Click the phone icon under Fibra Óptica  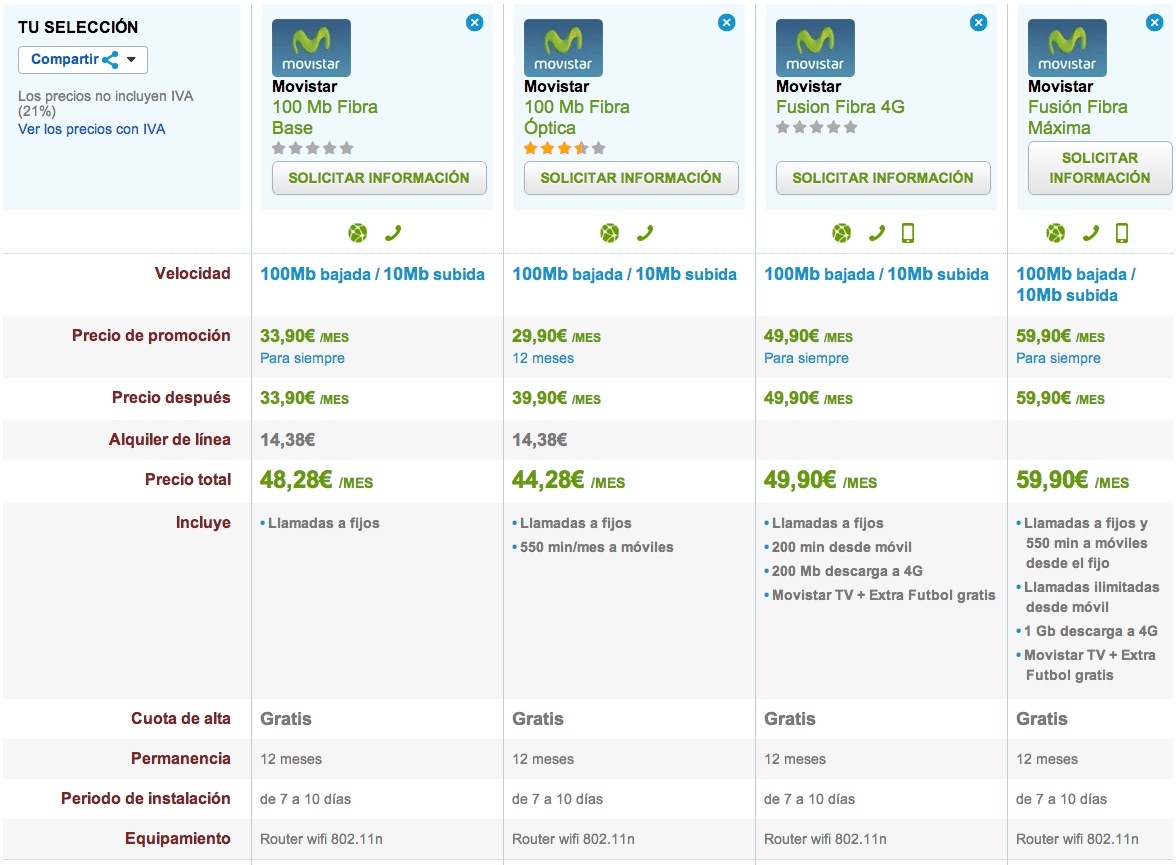click(645, 233)
